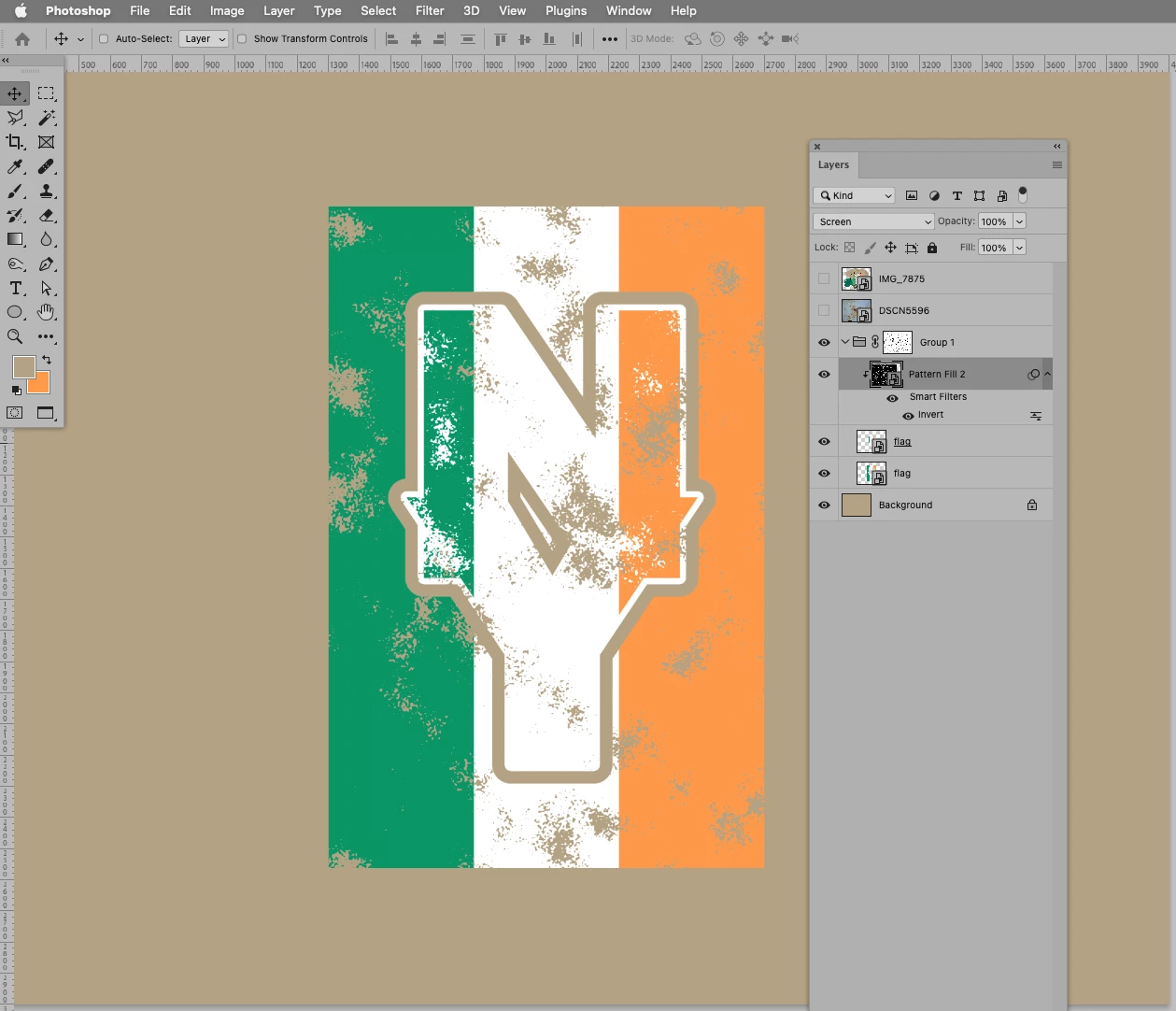Hide the Invert smart filter
This screenshot has width=1176, height=1011.
click(x=908, y=416)
